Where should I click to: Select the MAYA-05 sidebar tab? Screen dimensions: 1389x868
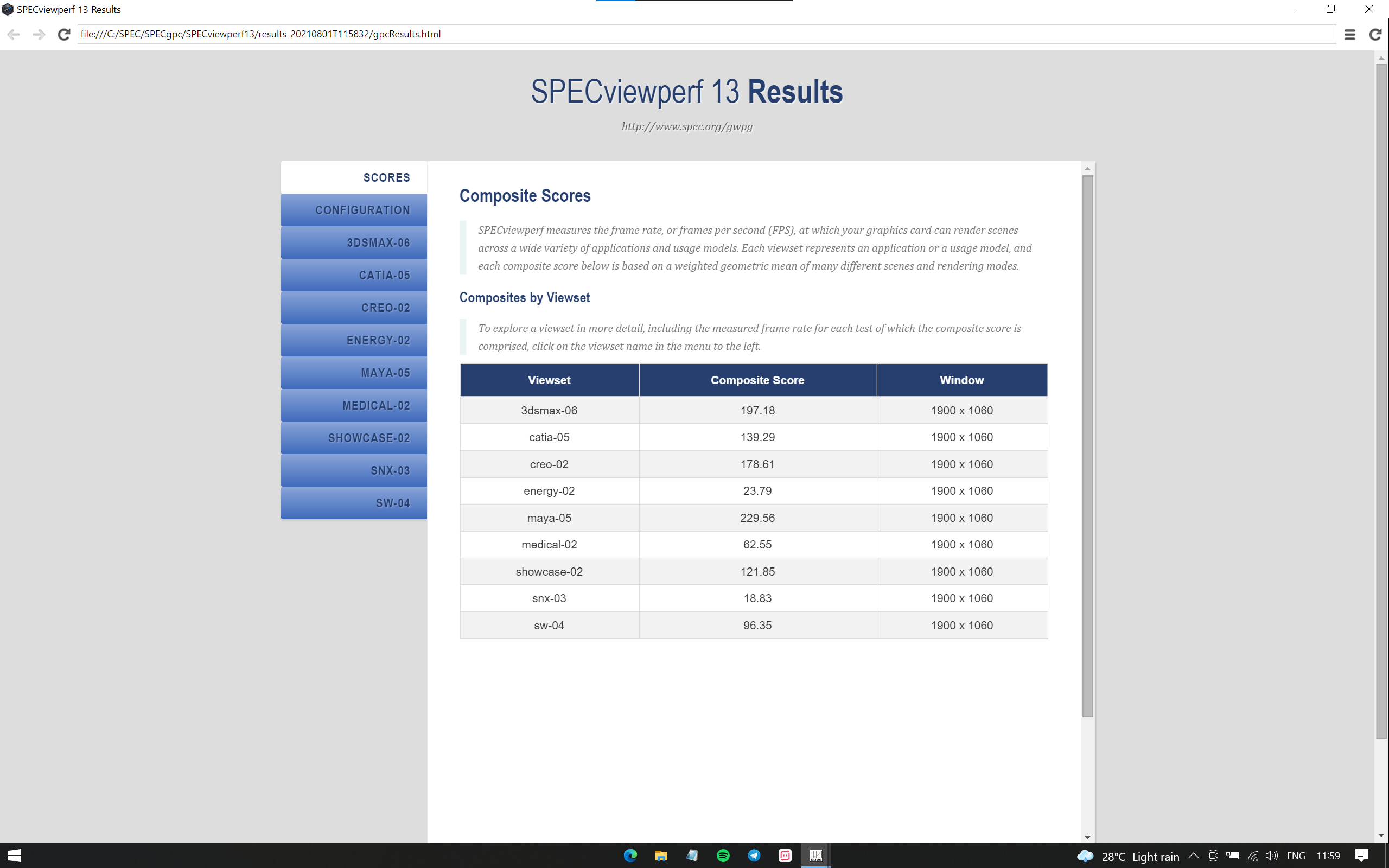pyautogui.click(x=354, y=373)
